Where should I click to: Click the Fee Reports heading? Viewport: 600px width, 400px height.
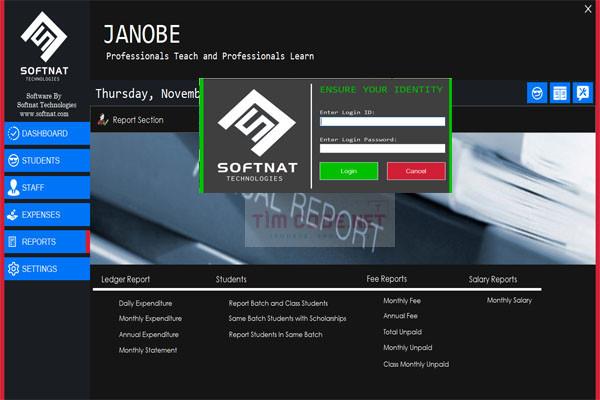pyautogui.click(x=386, y=279)
